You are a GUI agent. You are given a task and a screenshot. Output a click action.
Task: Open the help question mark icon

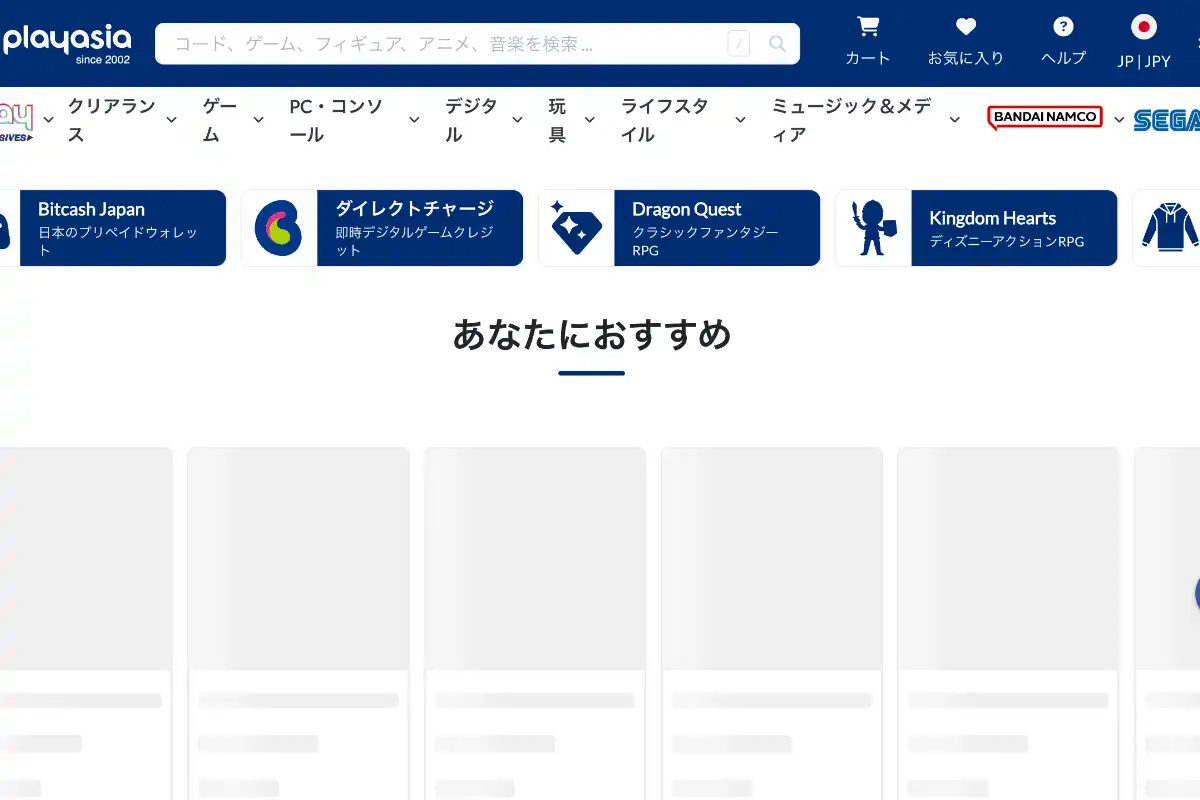click(x=1063, y=27)
